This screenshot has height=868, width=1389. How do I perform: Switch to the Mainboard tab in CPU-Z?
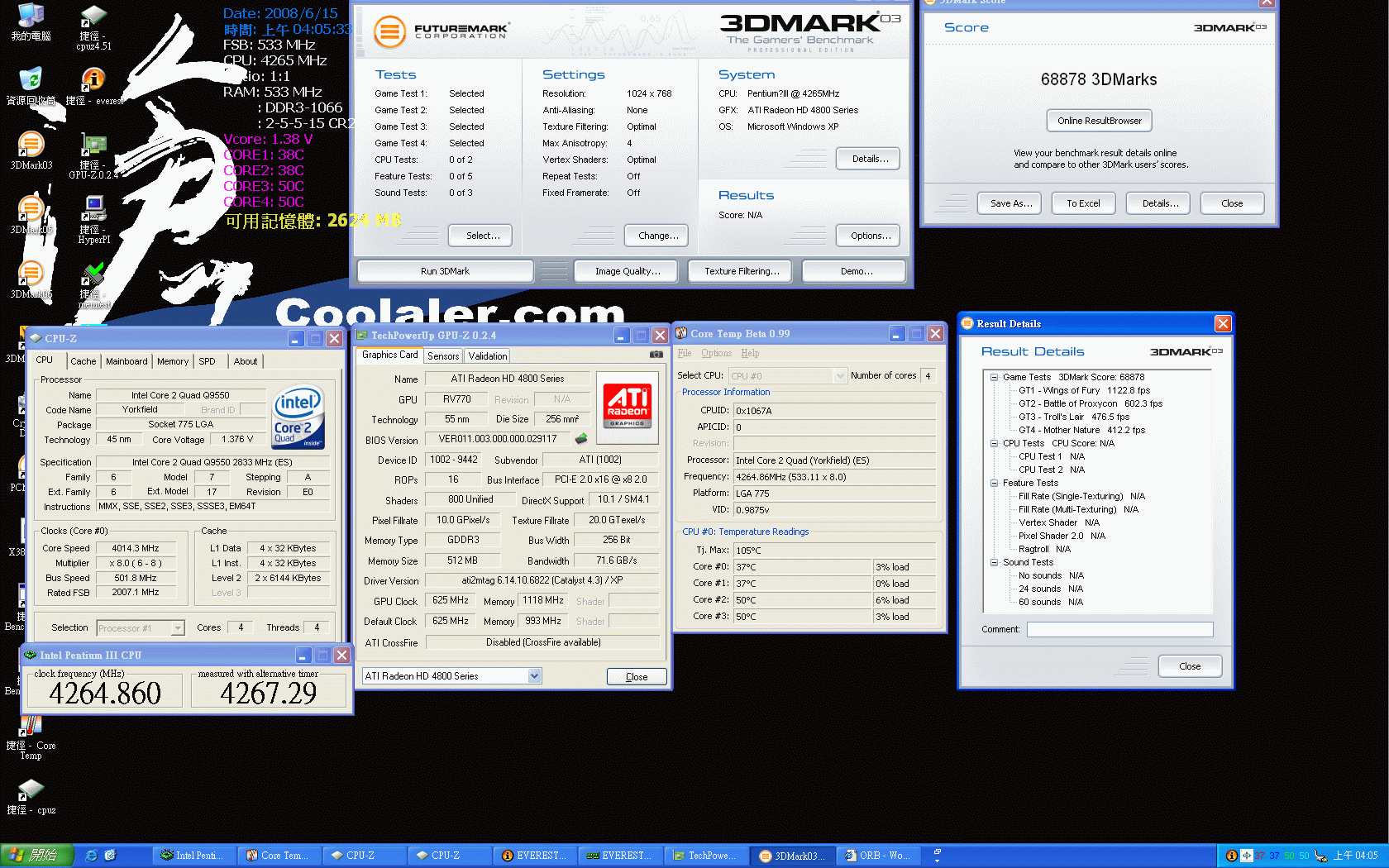click(126, 361)
